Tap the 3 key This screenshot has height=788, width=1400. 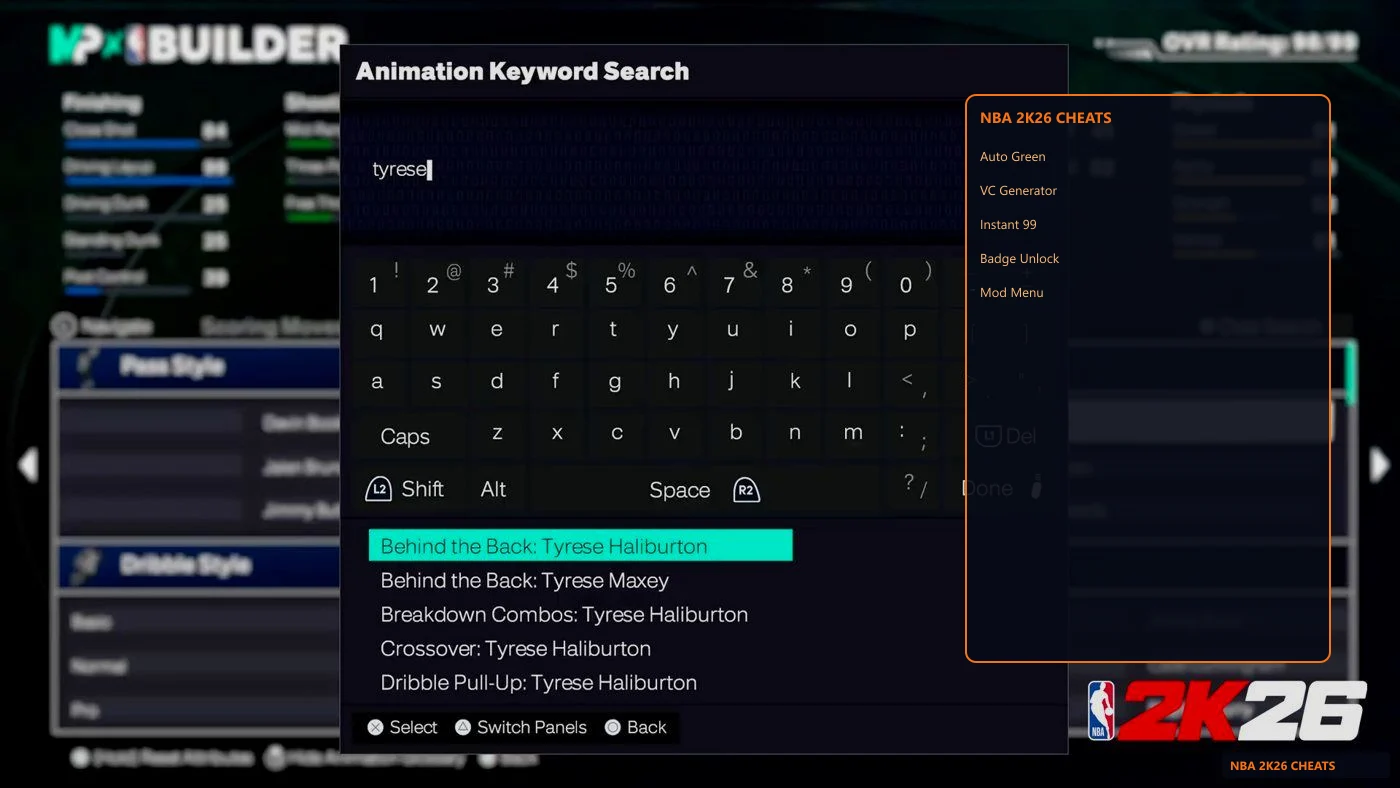click(x=496, y=283)
